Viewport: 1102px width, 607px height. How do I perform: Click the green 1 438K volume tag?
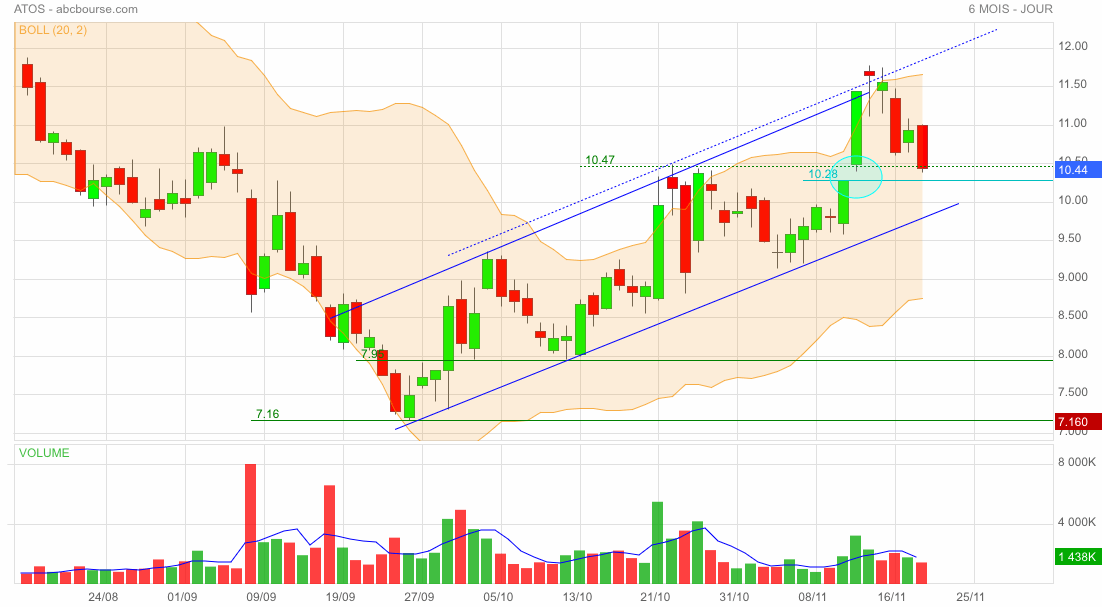click(1078, 557)
